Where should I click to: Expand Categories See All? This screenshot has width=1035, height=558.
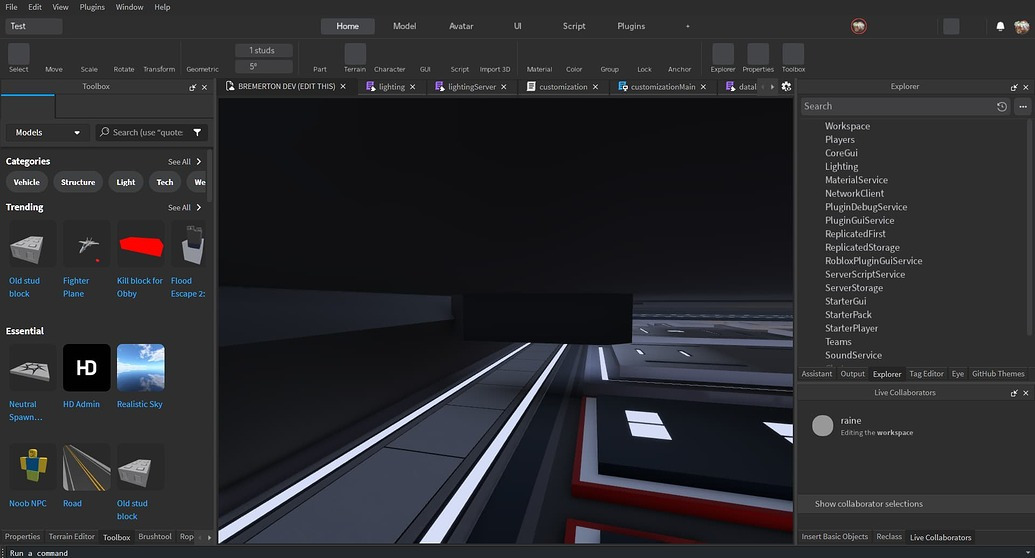(x=184, y=162)
